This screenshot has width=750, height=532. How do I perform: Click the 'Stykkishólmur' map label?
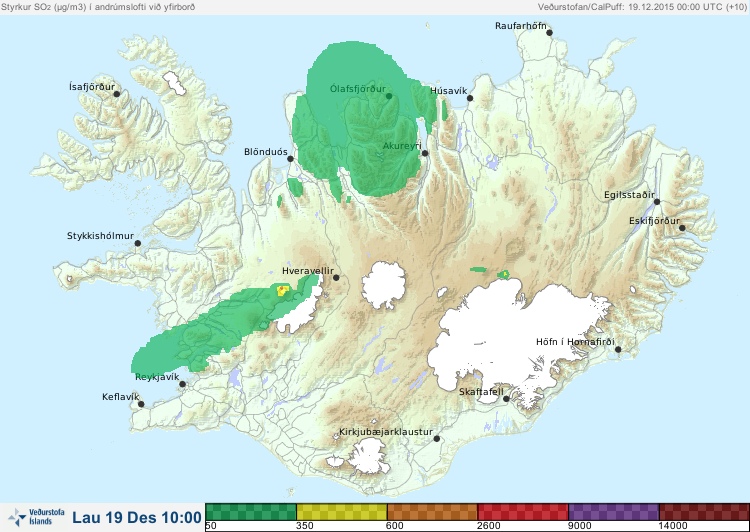click(100, 236)
